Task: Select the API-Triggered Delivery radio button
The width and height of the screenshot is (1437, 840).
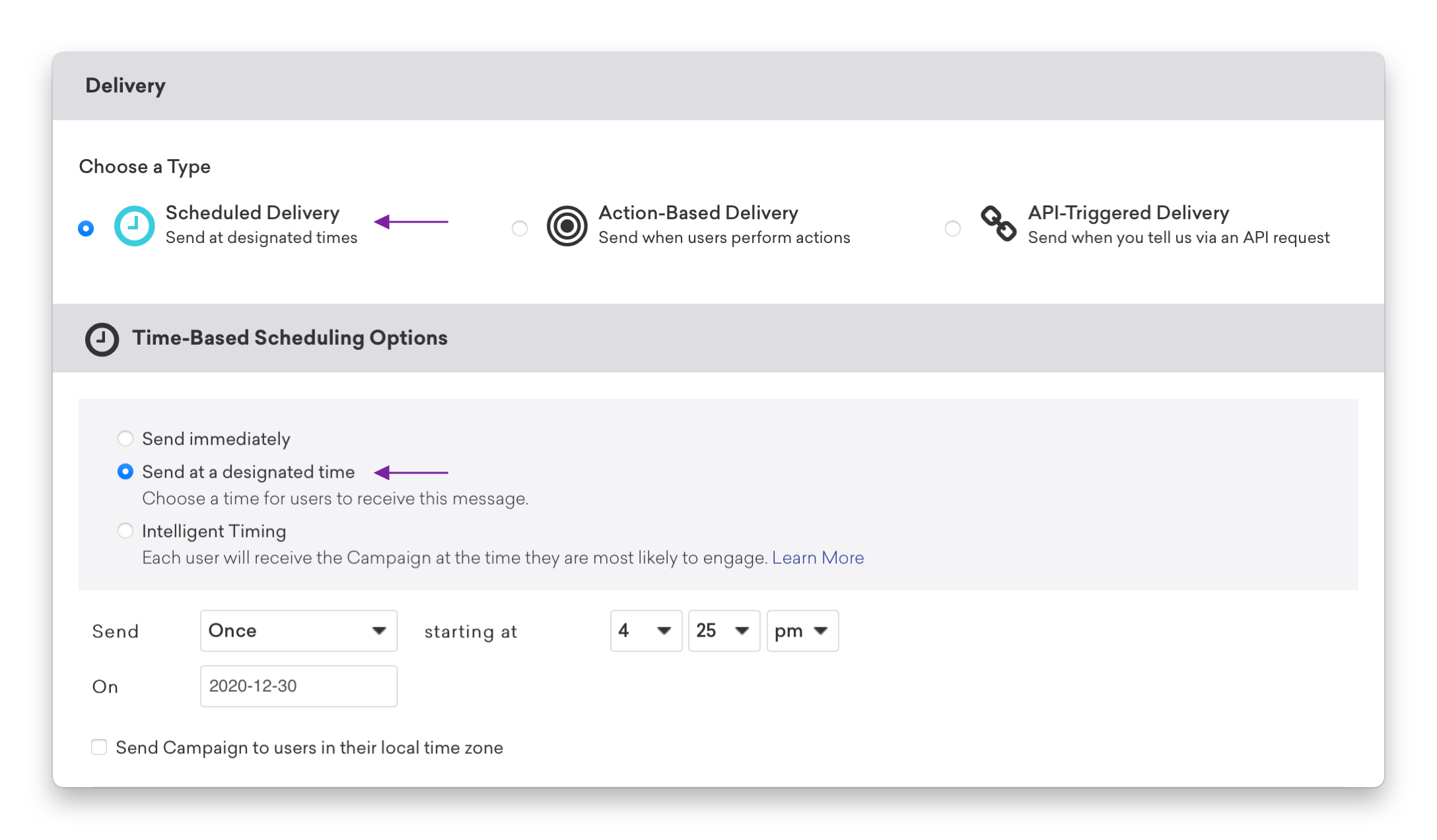Action: pyautogui.click(x=952, y=228)
